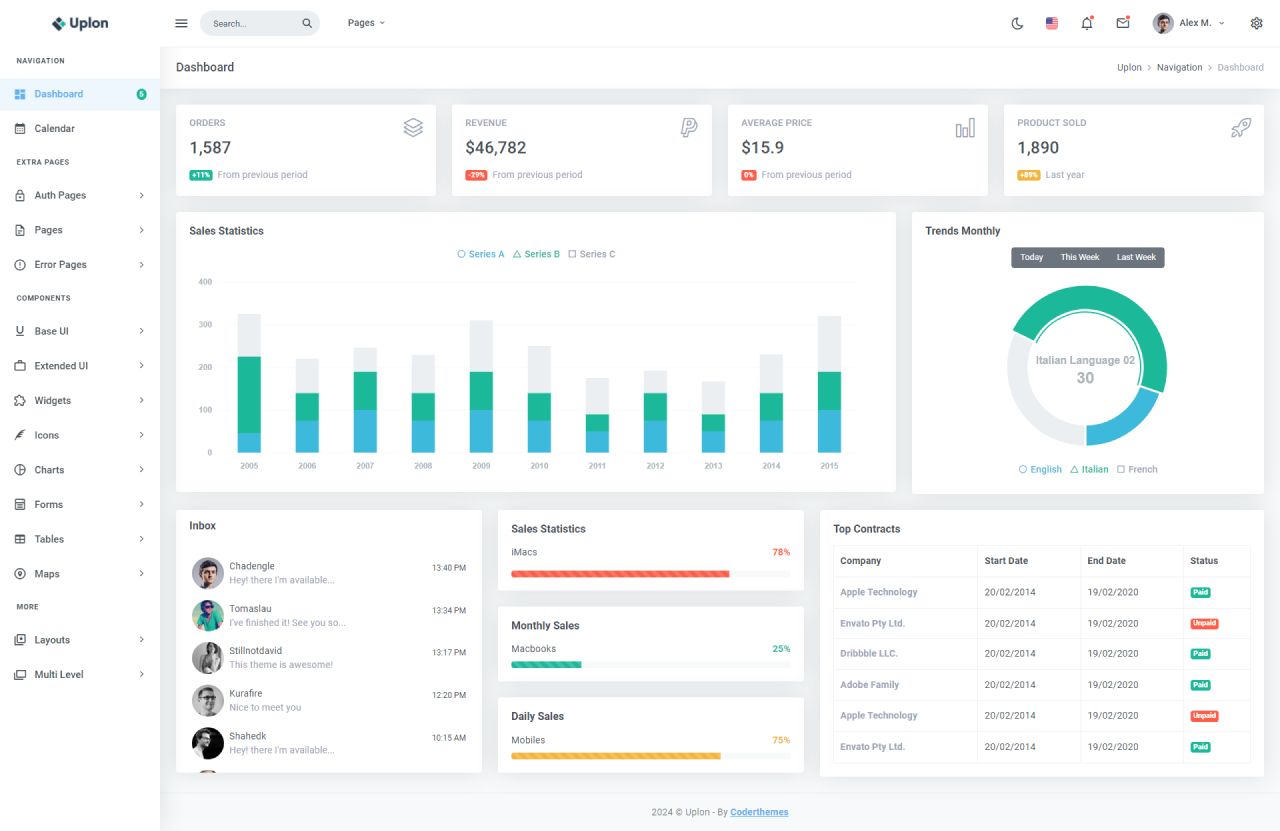Toggle Series C in chart legend
The height and width of the screenshot is (831, 1280).
pos(592,254)
